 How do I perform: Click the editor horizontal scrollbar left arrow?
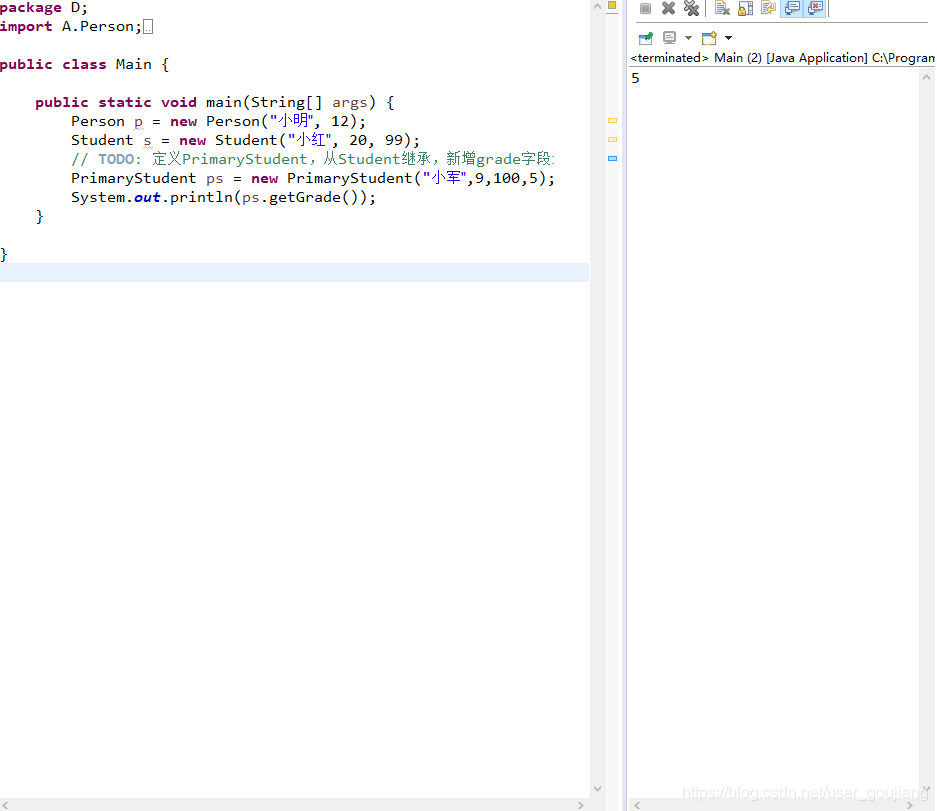tap(5, 805)
